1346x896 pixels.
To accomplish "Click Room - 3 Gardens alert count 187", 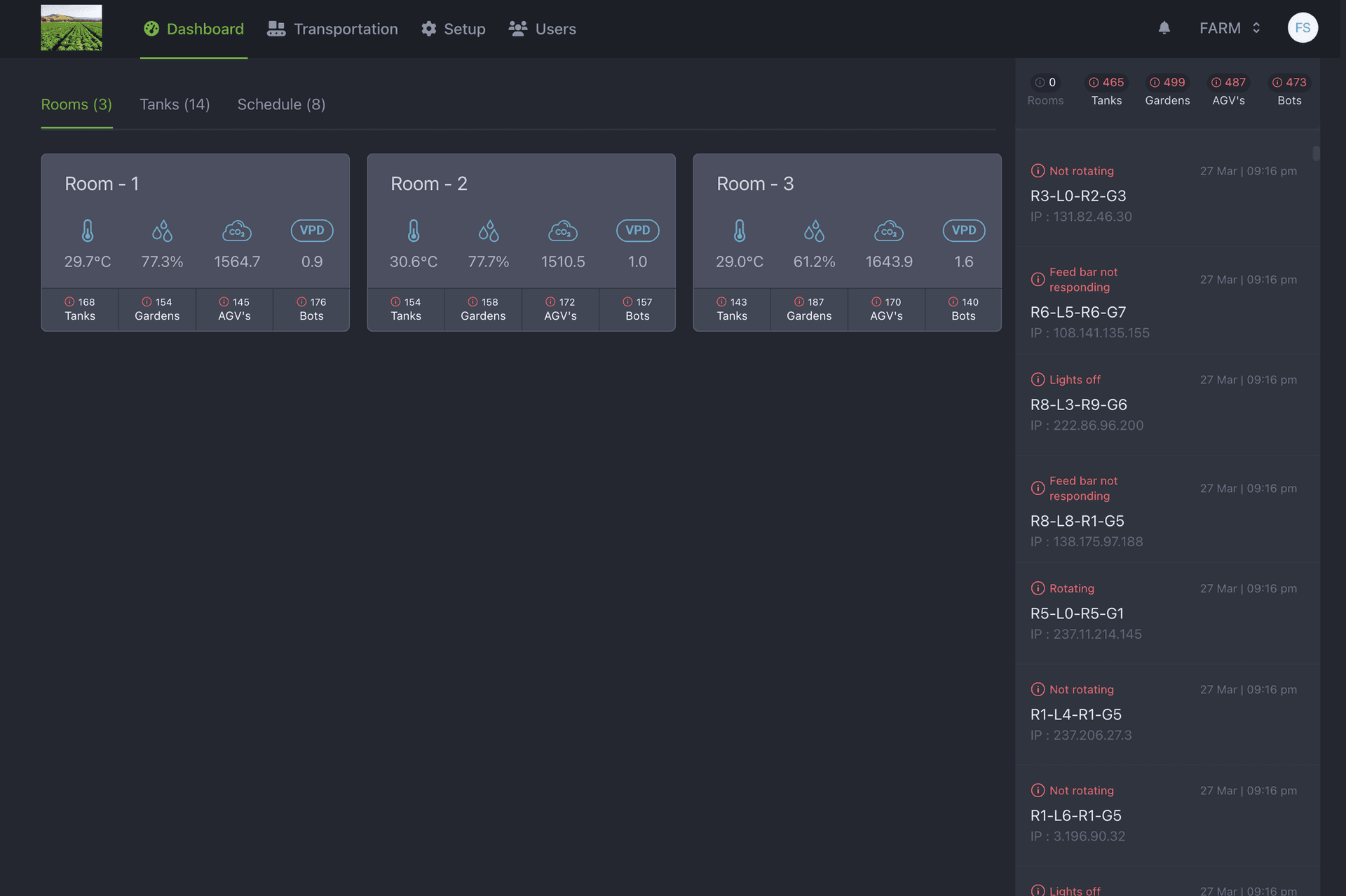I will (x=809, y=308).
